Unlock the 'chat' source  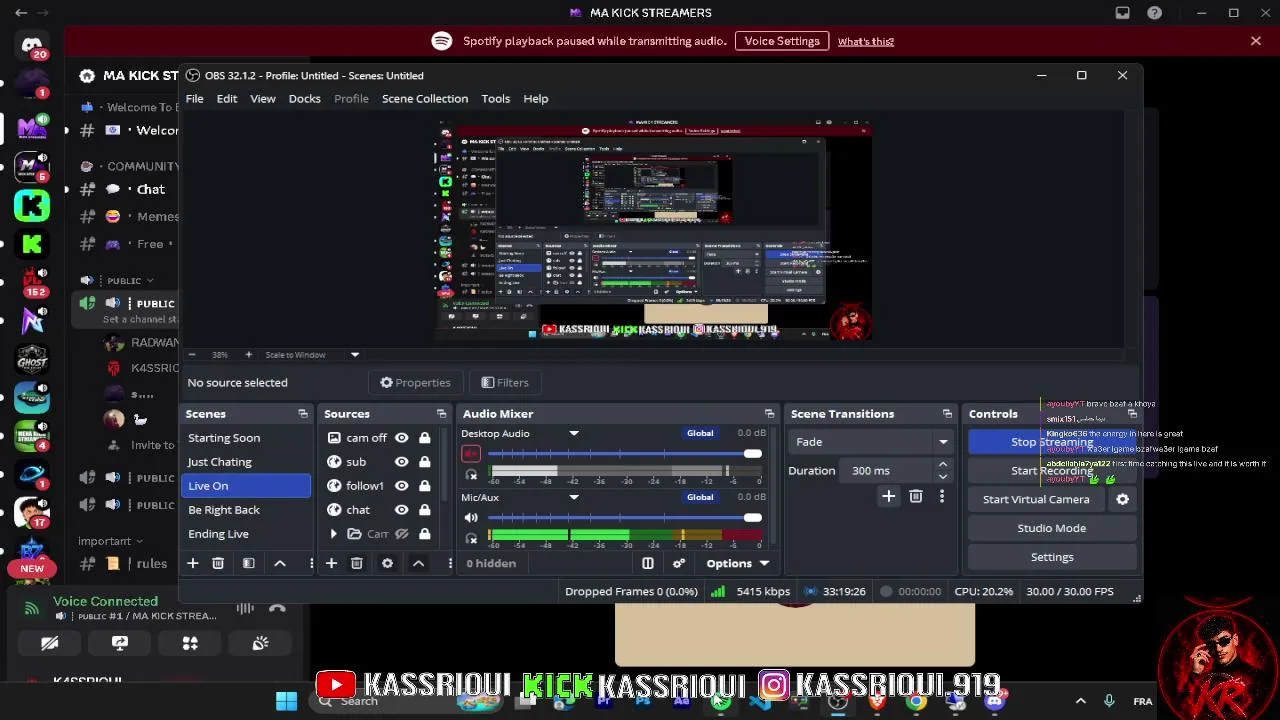(x=425, y=510)
